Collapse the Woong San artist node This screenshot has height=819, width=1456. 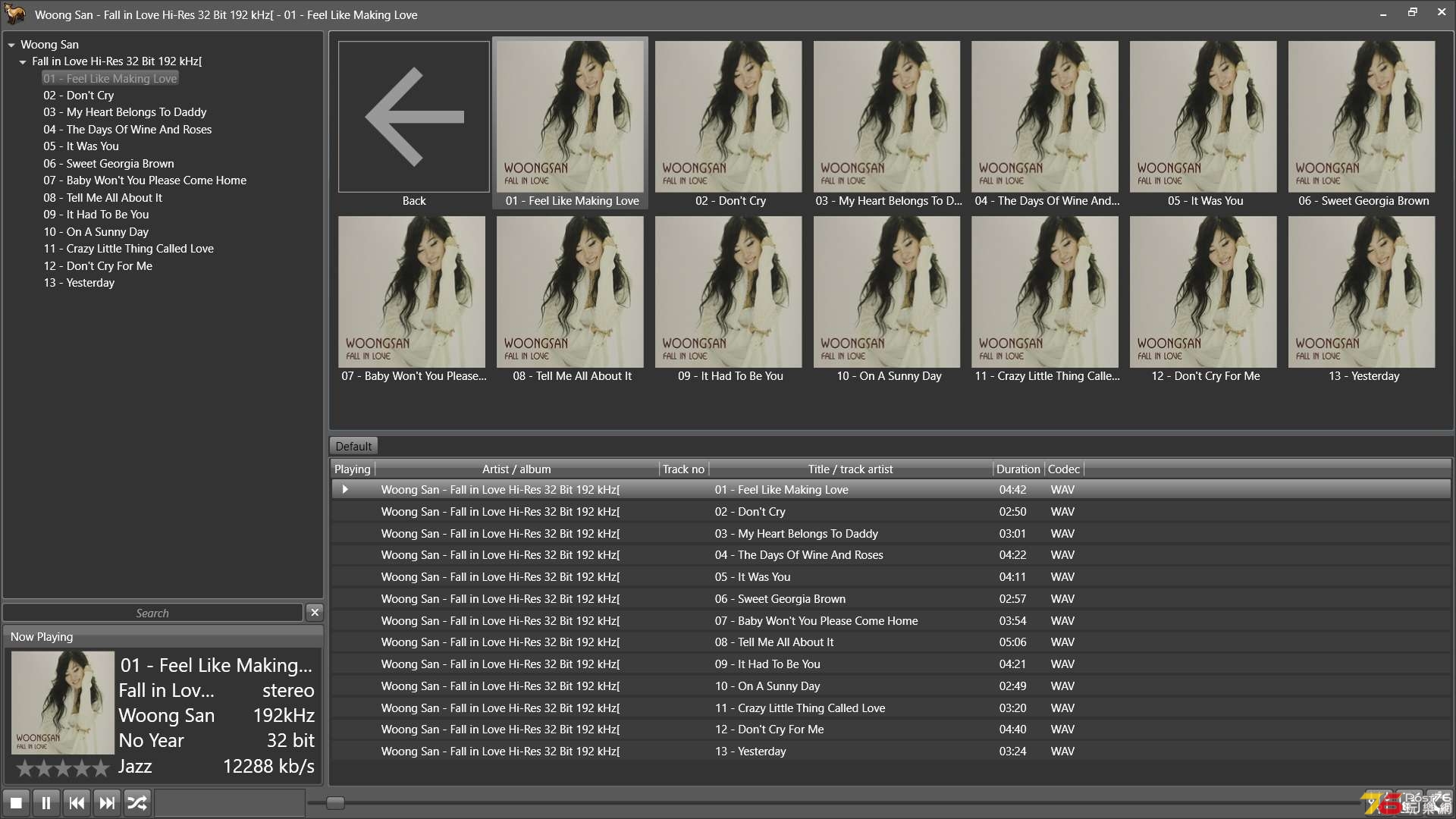point(11,45)
